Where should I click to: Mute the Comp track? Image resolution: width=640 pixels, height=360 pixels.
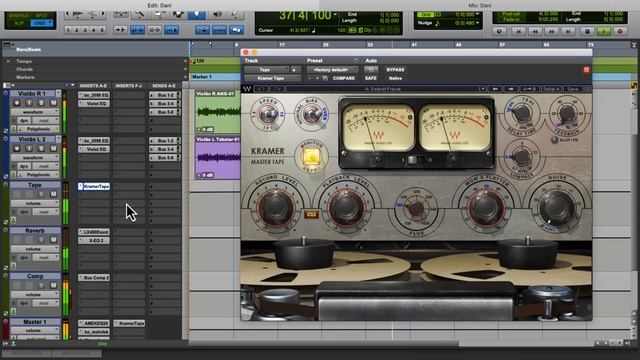coord(53,286)
